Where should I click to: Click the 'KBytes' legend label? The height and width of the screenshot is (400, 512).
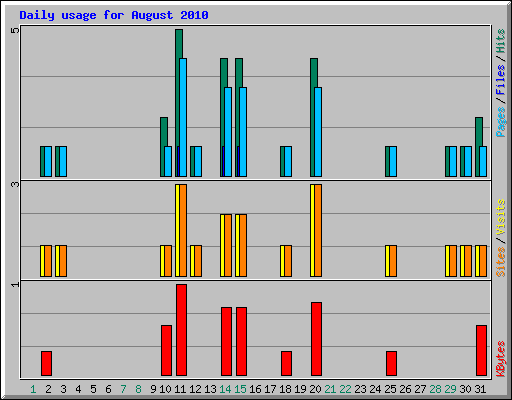(500, 359)
